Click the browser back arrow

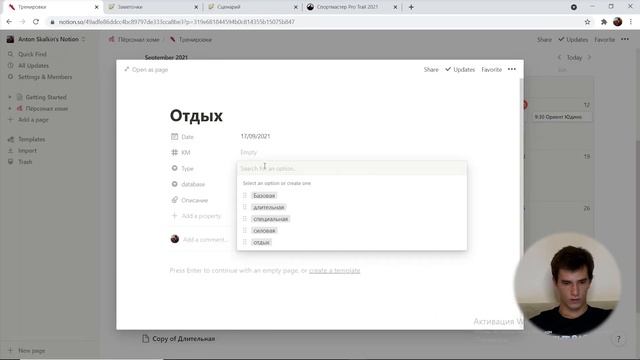coord(9,22)
